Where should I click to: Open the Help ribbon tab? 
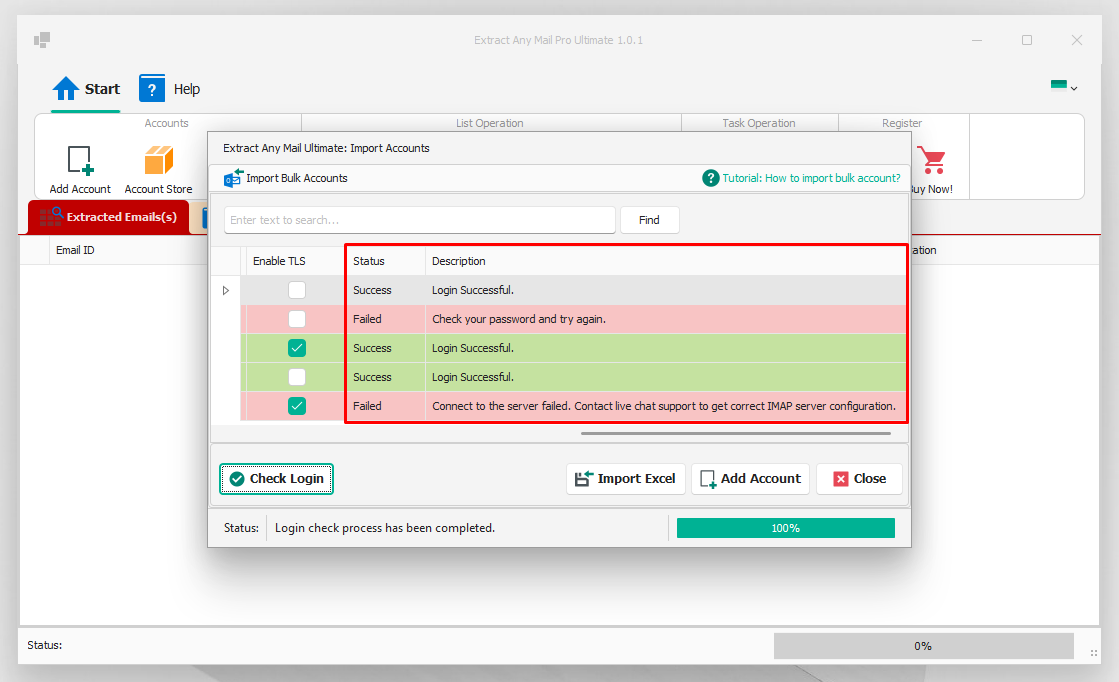tap(170, 89)
